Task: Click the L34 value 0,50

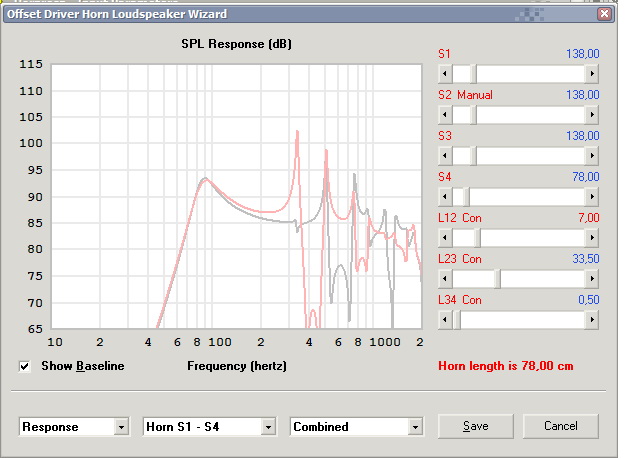Action: (x=589, y=300)
